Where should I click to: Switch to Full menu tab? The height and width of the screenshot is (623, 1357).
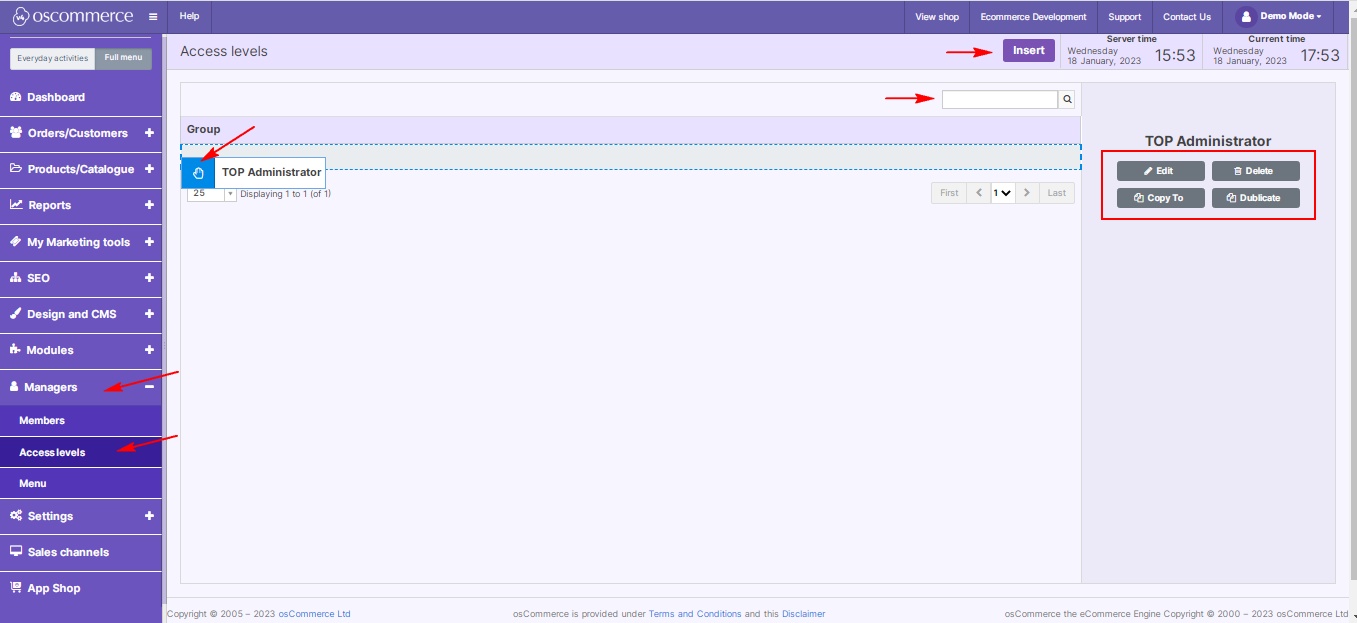pyautogui.click(x=124, y=58)
